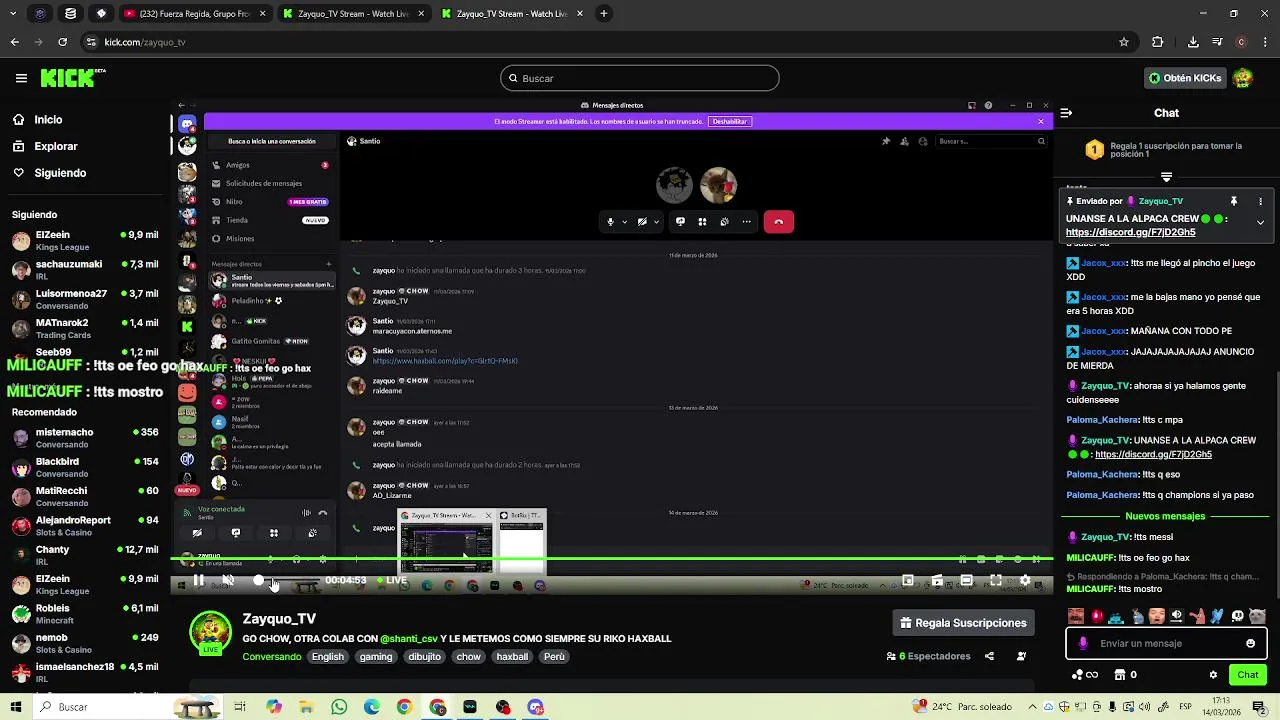
Task: Share the stream via share icon
Action: pos(989,656)
